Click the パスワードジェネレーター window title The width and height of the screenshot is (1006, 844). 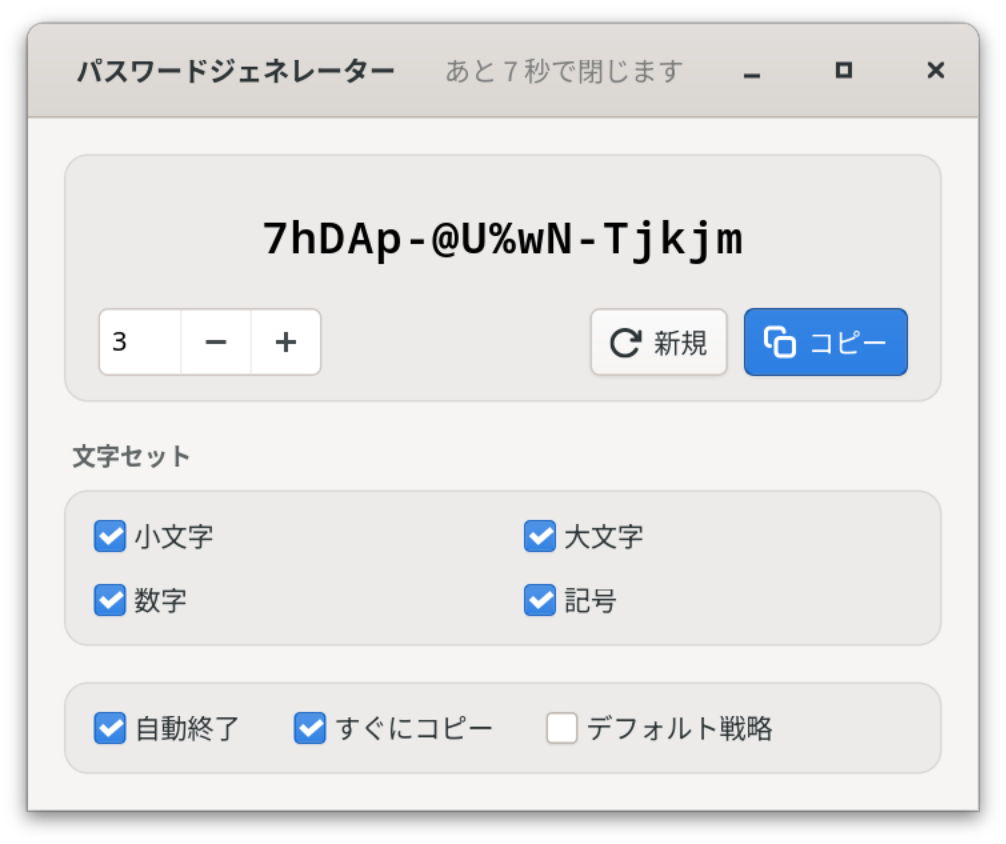point(235,71)
